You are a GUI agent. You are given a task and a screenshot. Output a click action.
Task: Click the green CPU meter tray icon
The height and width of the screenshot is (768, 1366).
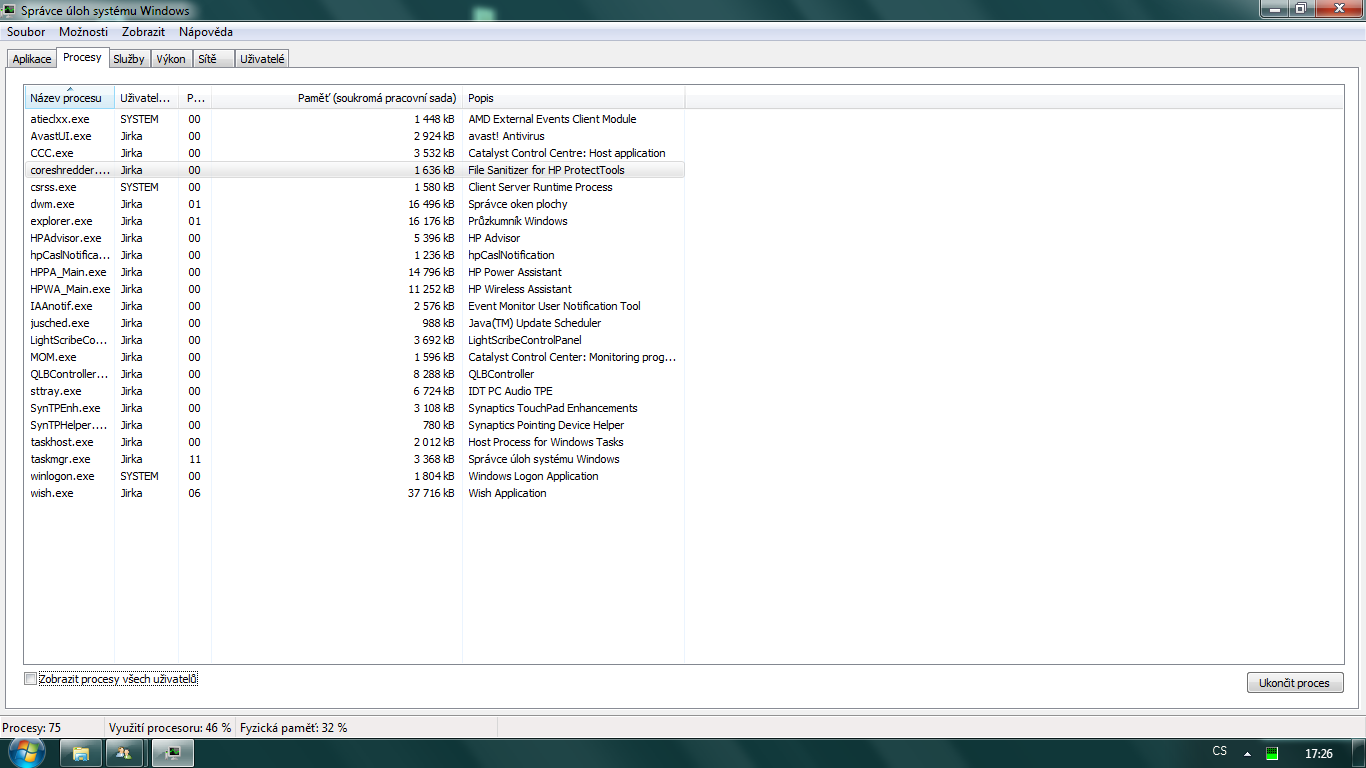(x=1272, y=753)
